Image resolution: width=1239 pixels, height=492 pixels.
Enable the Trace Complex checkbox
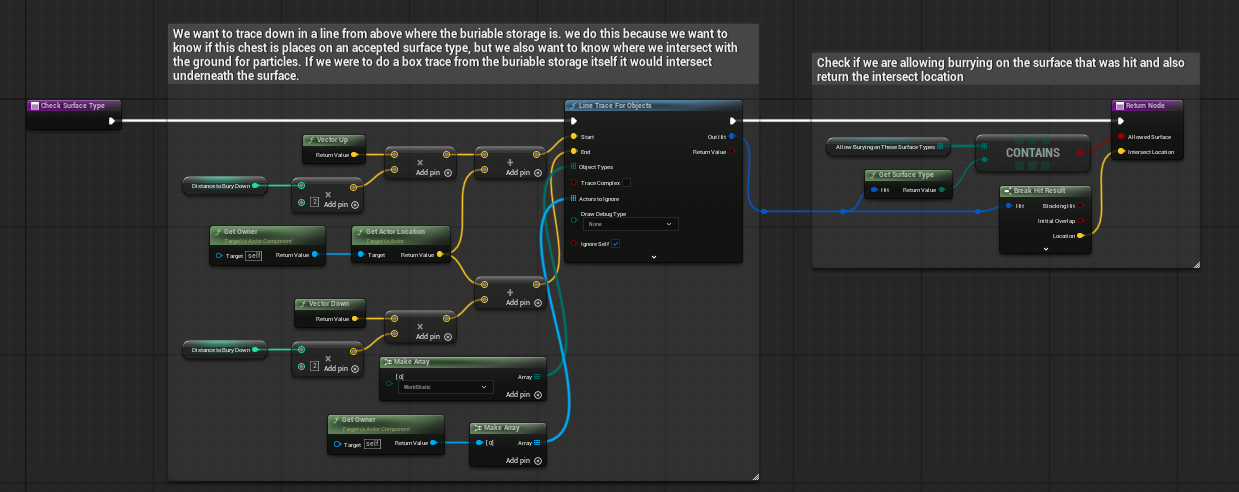click(626, 183)
